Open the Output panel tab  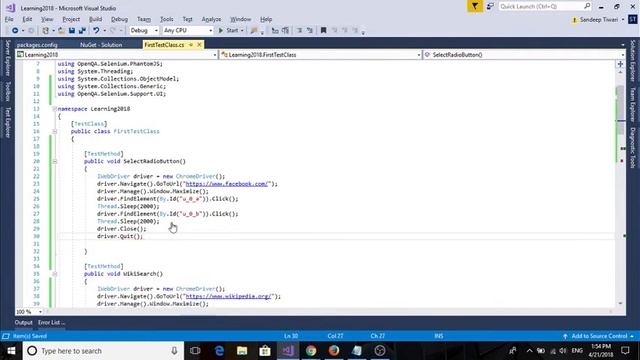point(23,322)
